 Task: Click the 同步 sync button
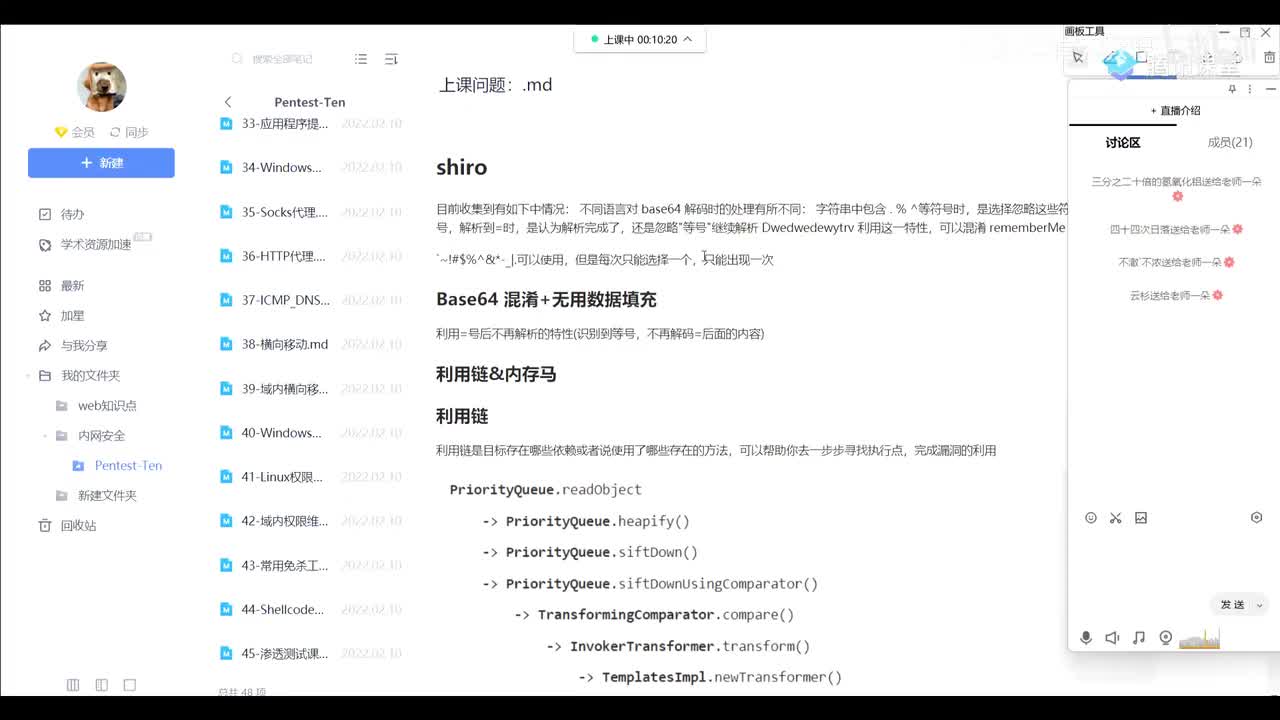click(129, 132)
